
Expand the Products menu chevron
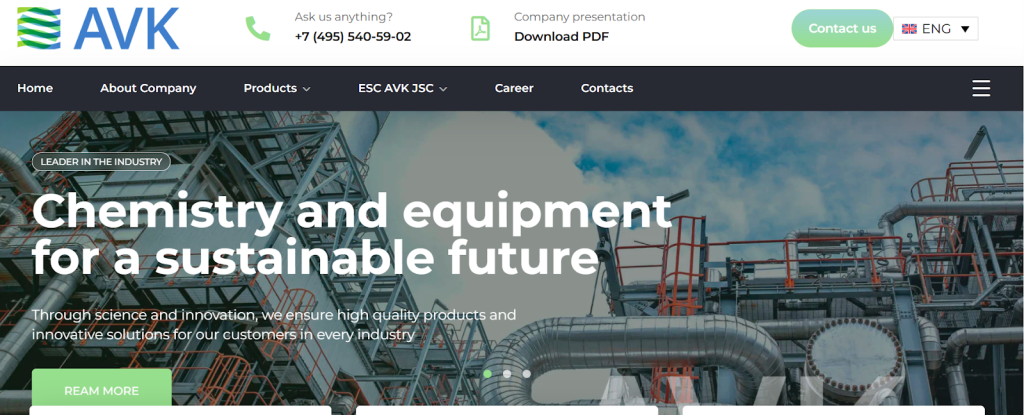click(306, 89)
